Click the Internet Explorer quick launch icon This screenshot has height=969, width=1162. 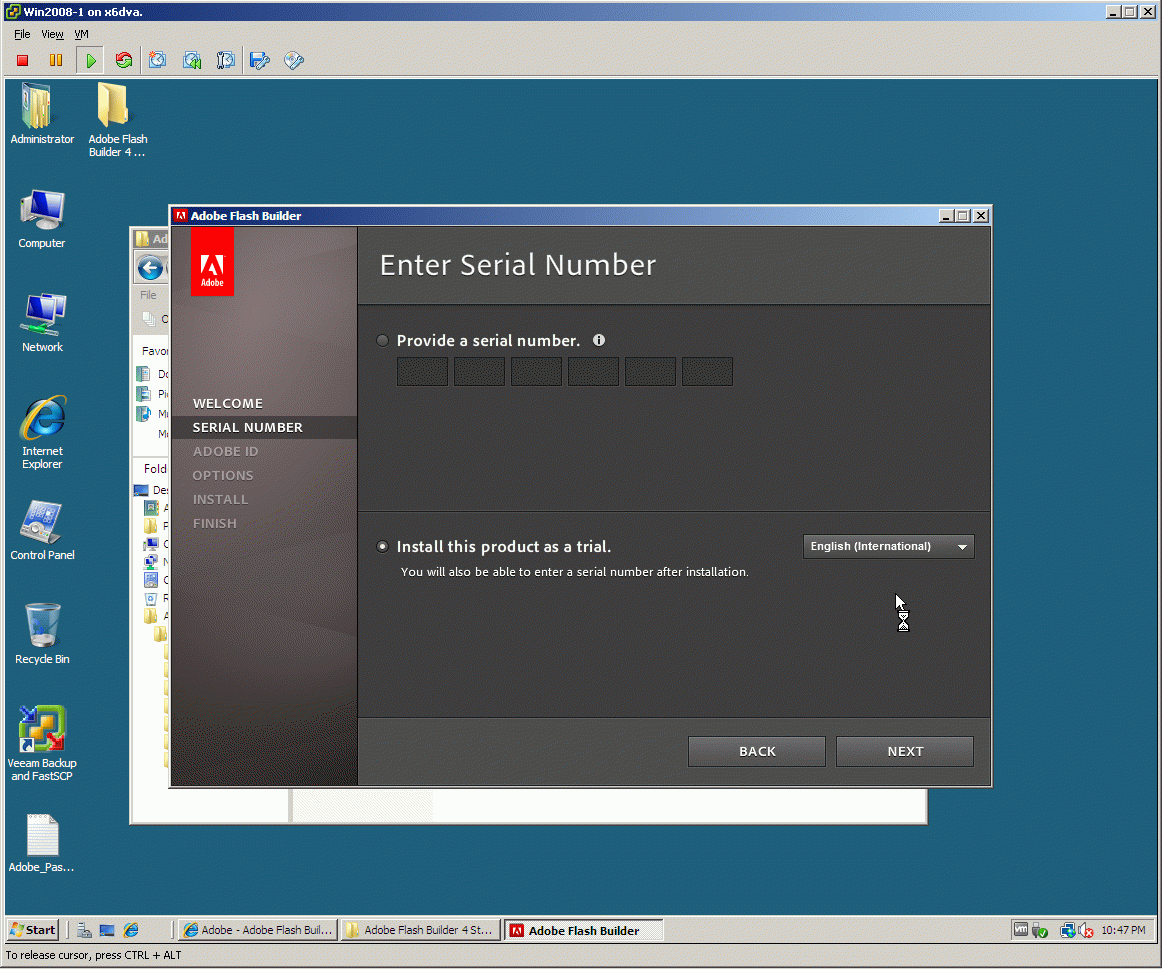point(131,930)
